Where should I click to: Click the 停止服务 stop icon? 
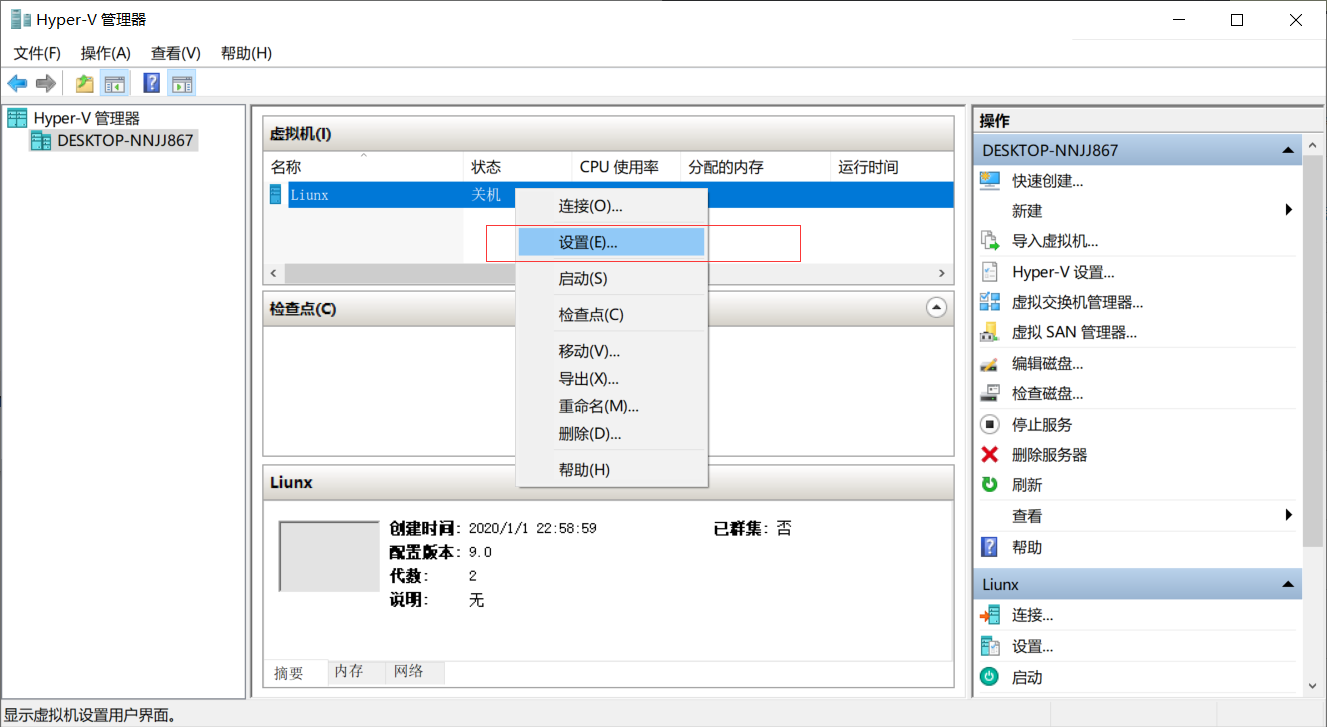tap(990, 425)
